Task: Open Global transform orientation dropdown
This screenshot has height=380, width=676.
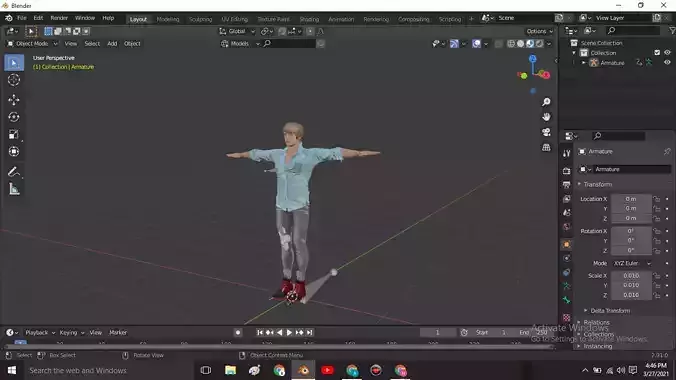Action: pos(237,31)
